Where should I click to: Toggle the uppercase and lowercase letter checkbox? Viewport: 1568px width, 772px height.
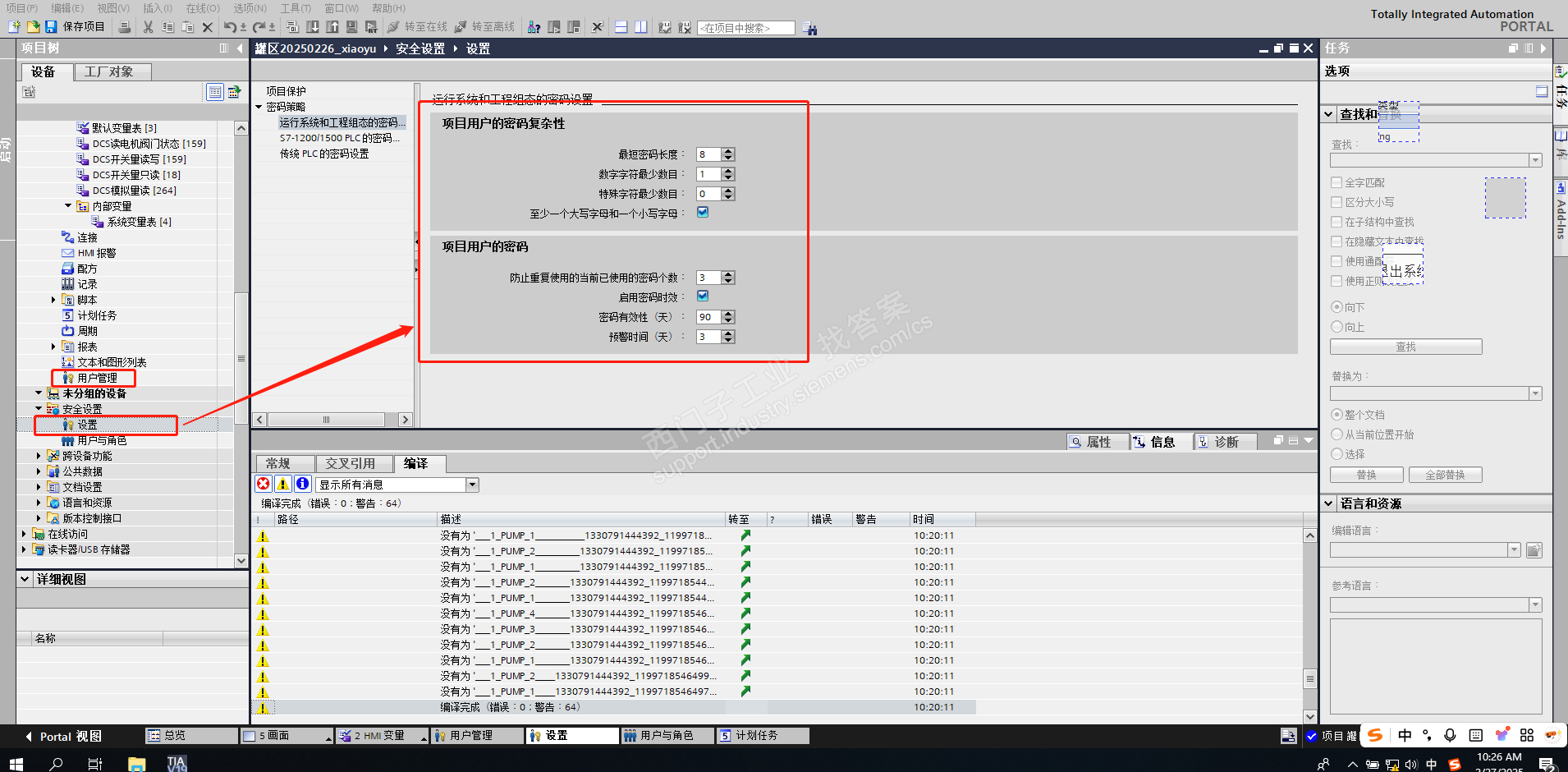pos(703,213)
